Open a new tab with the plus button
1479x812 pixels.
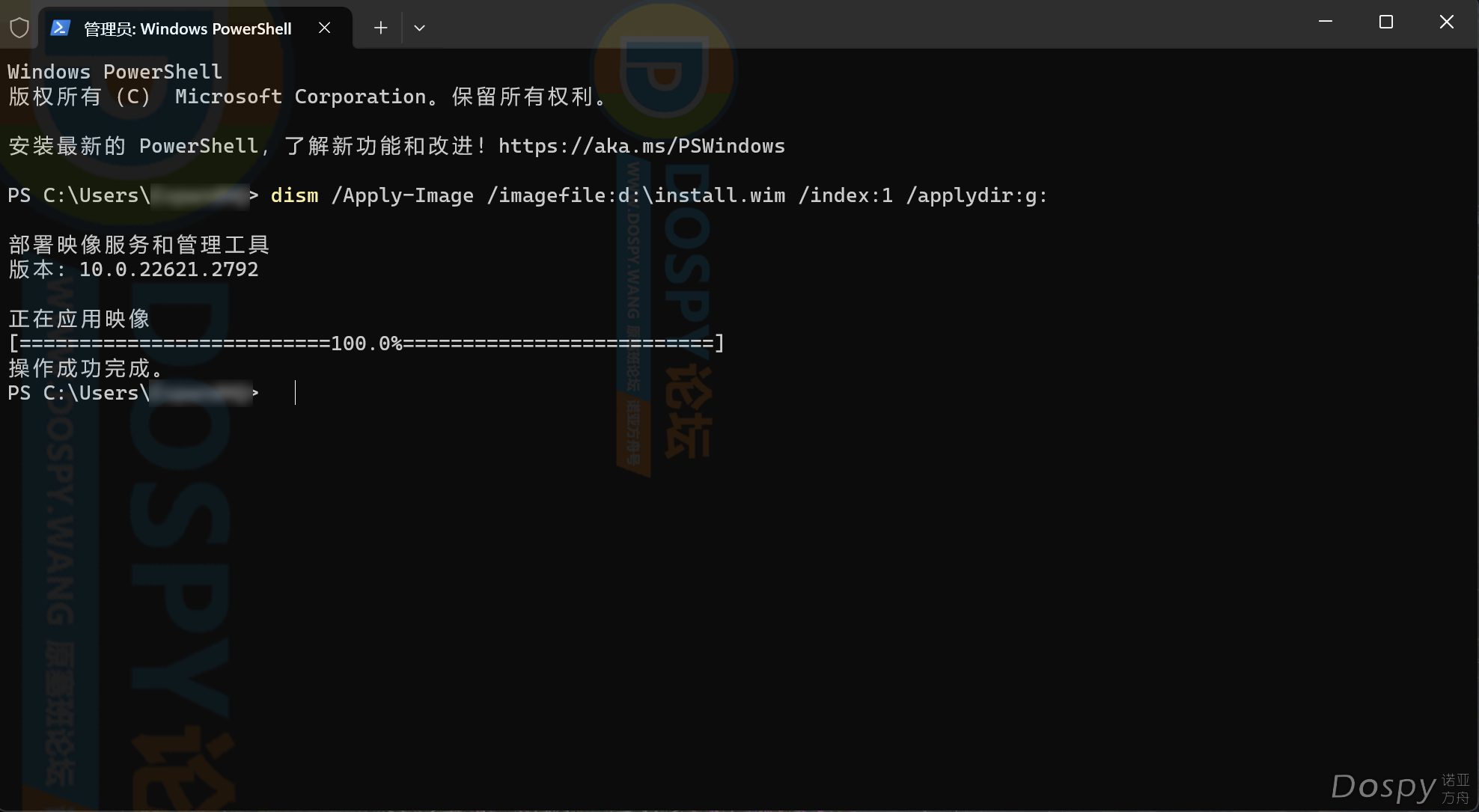(x=381, y=28)
